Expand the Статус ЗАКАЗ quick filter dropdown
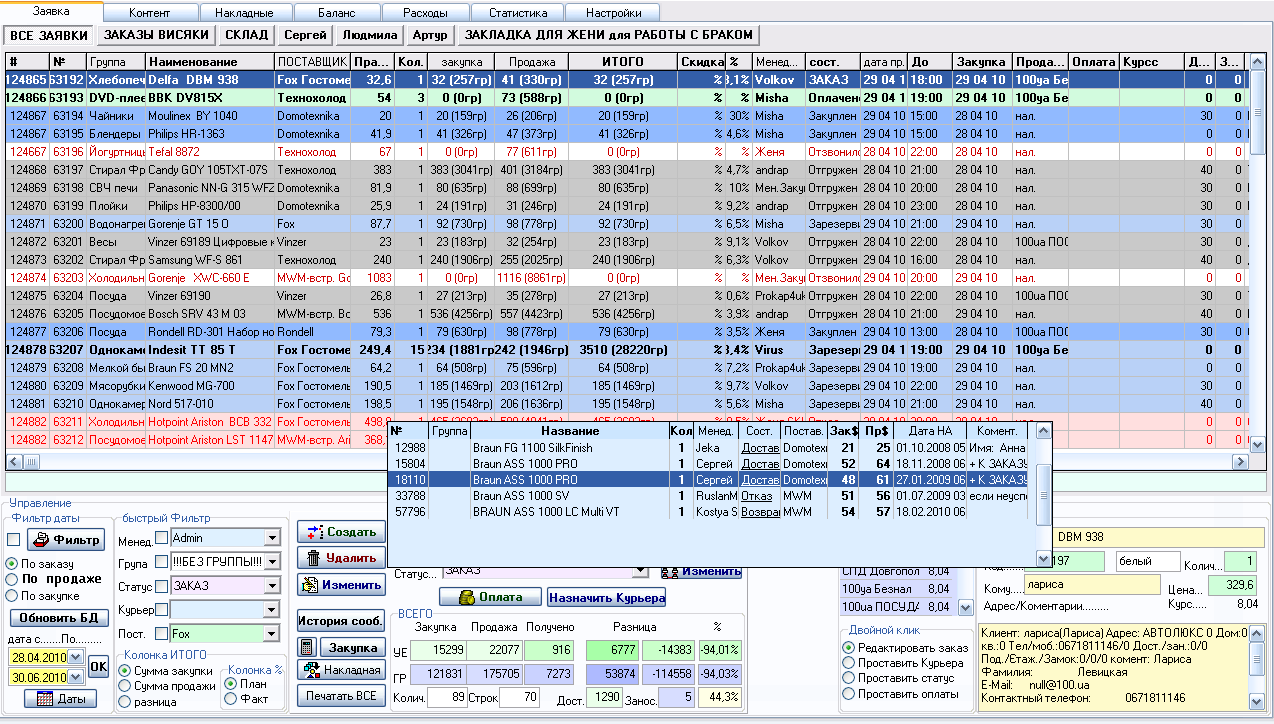The height and width of the screenshot is (724, 1274). [272, 586]
